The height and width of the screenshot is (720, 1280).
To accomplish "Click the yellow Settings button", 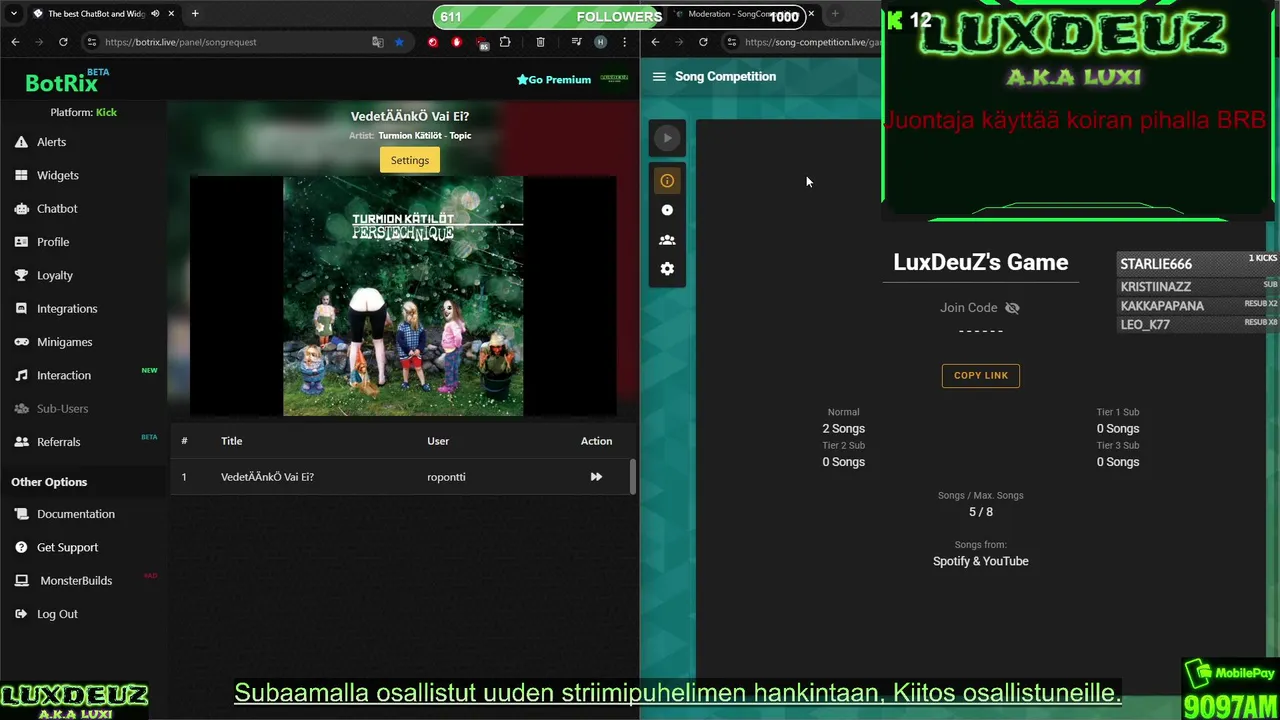I will pos(410,160).
